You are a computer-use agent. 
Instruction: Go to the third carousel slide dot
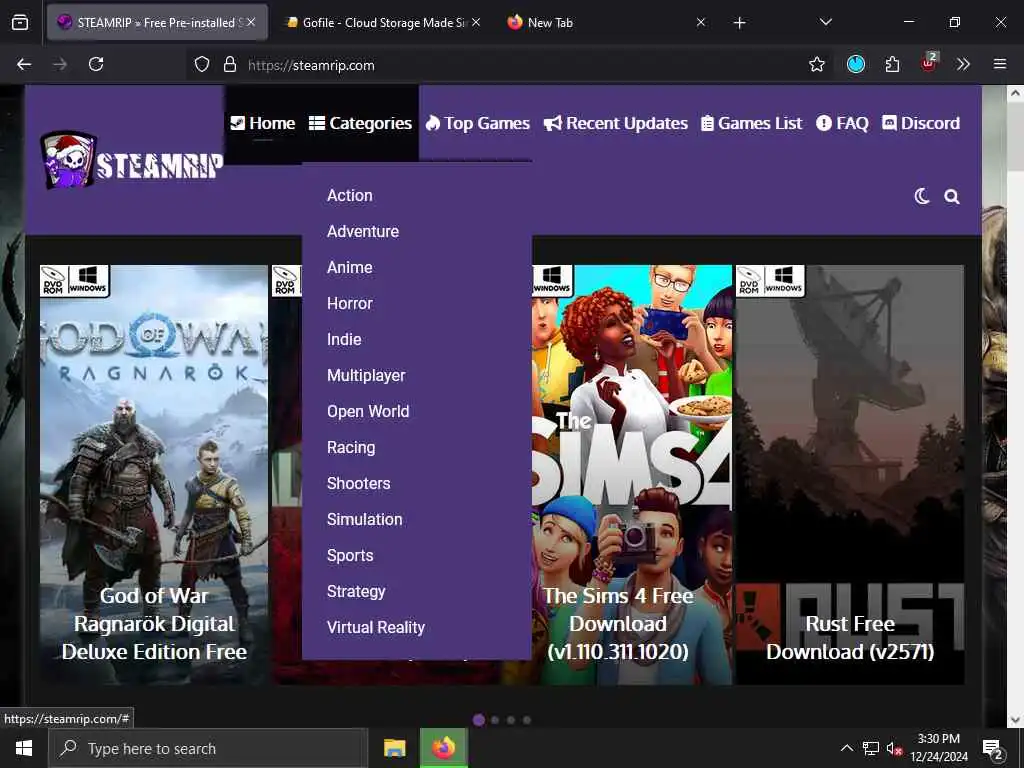point(511,720)
